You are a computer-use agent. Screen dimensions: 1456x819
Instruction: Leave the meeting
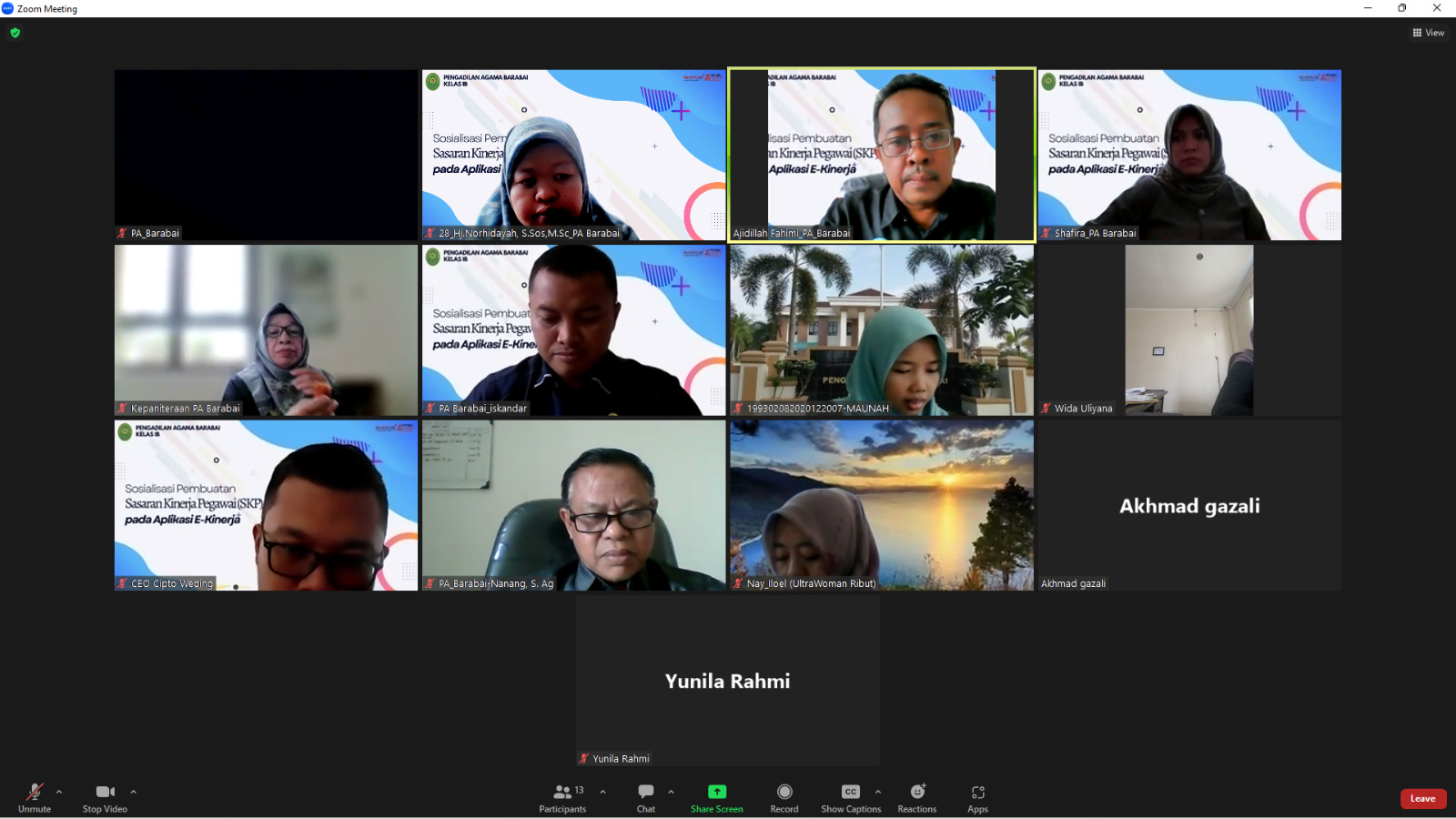pos(1422,798)
